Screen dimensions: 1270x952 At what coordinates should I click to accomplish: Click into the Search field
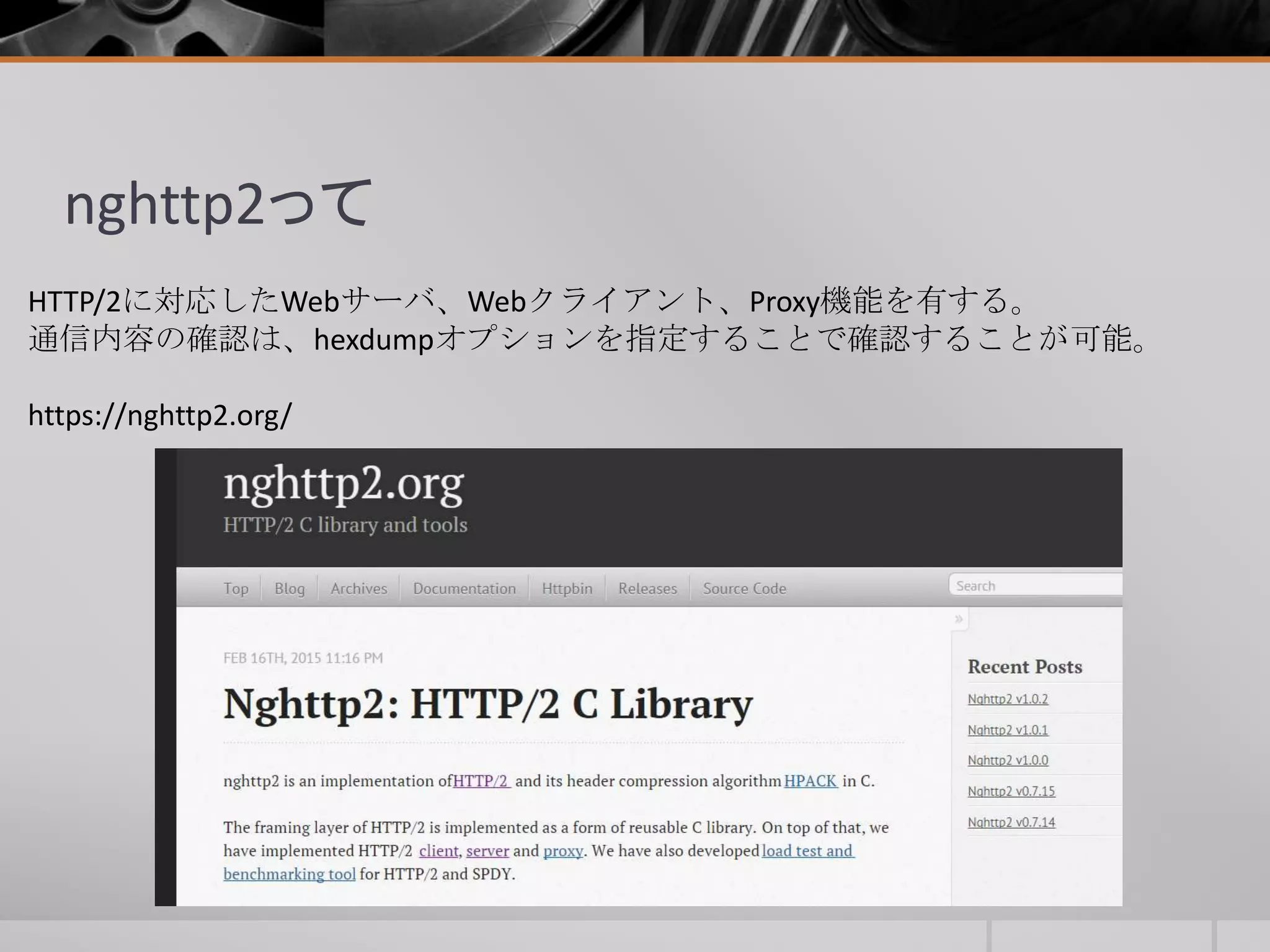[x=1036, y=585]
